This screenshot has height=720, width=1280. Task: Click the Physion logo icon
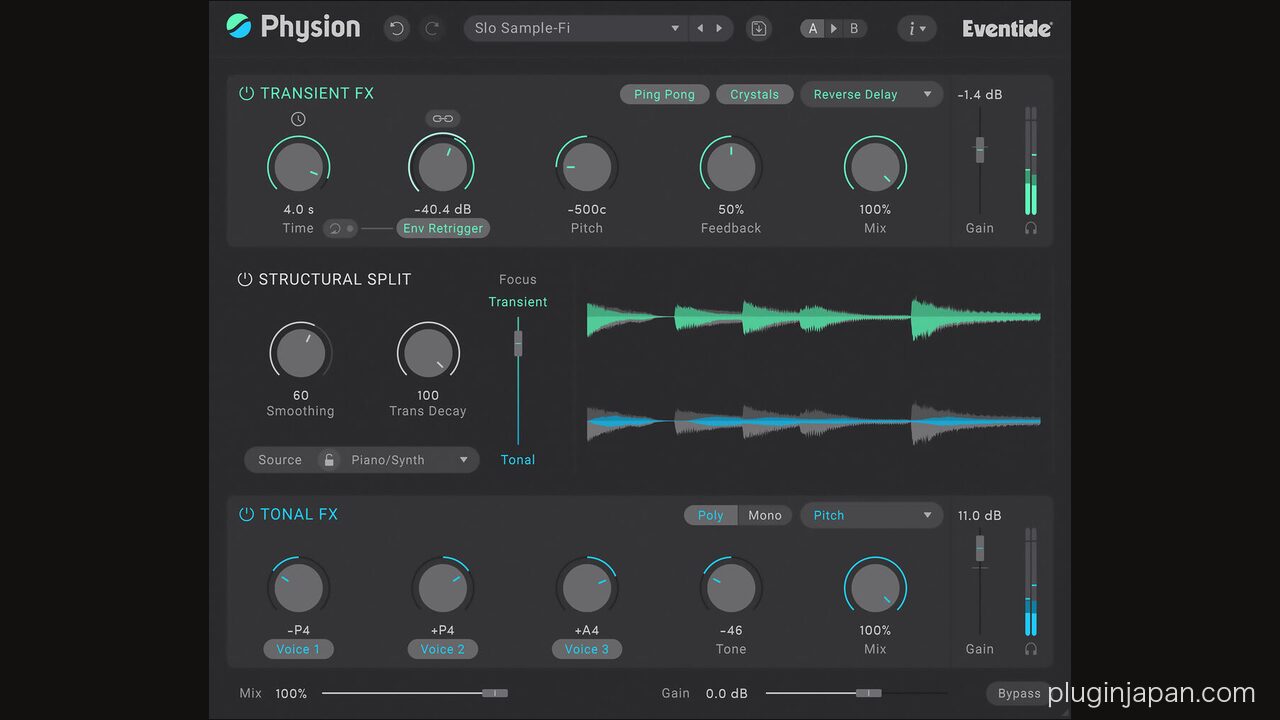[239, 26]
